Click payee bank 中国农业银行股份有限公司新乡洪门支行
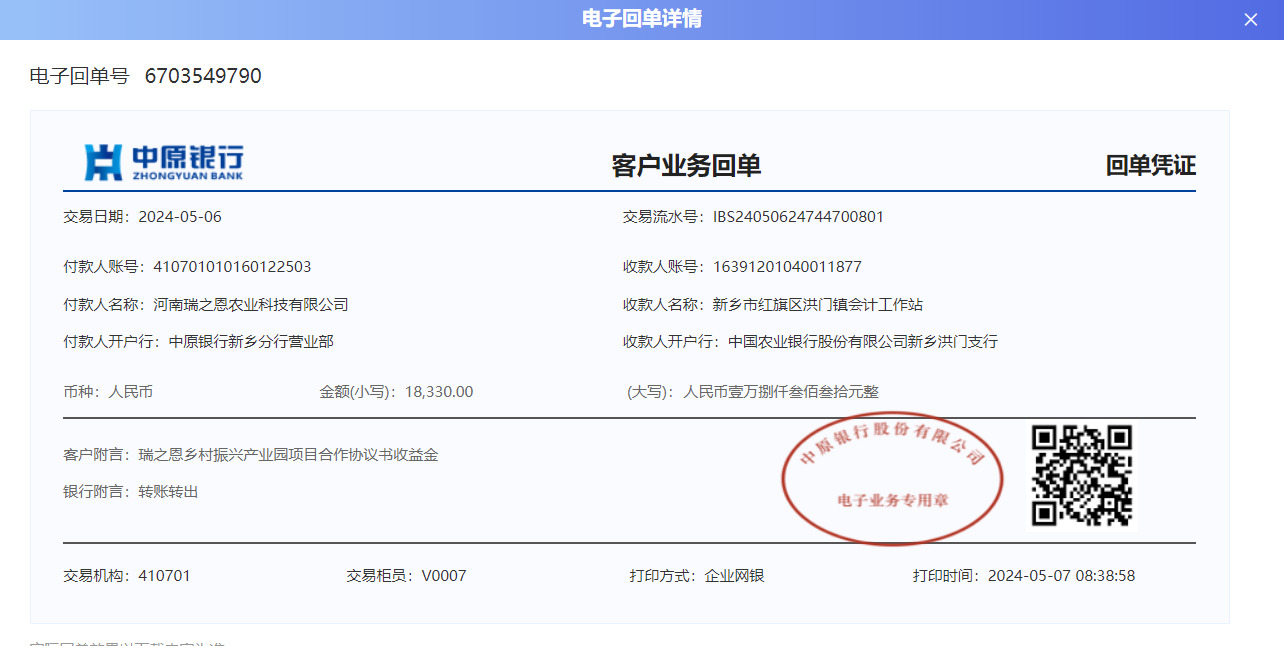The image size is (1284, 646). (x=862, y=342)
